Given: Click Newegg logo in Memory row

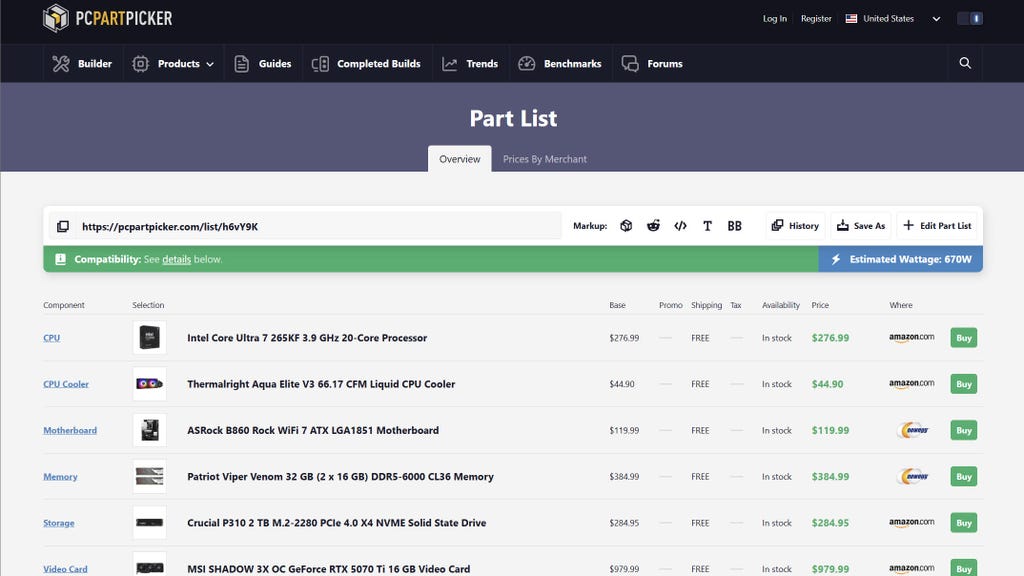Looking at the screenshot, I should click(912, 477).
